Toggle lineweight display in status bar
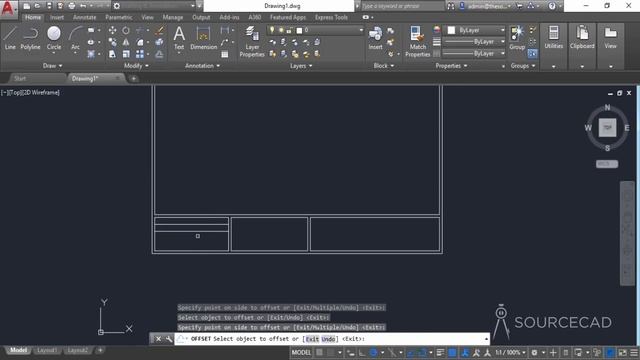This screenshot has width=640, height=360. coord(440,352)
